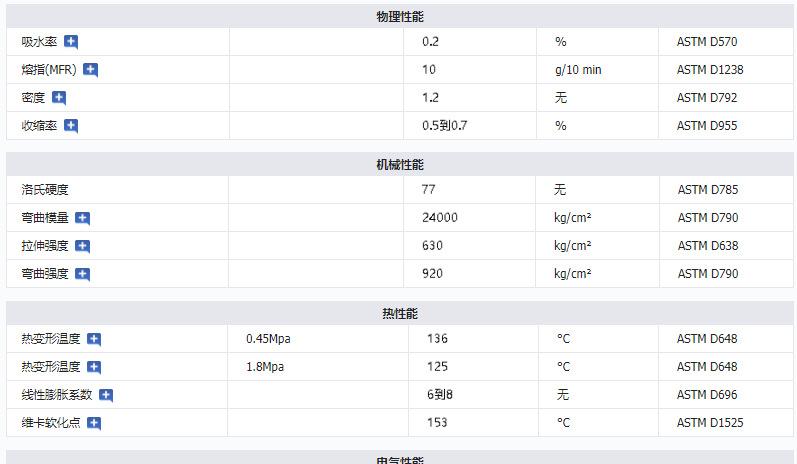The image size is (797, 464).
Task: Select the 机械性能 section header
Action: [x=399, y=165]
